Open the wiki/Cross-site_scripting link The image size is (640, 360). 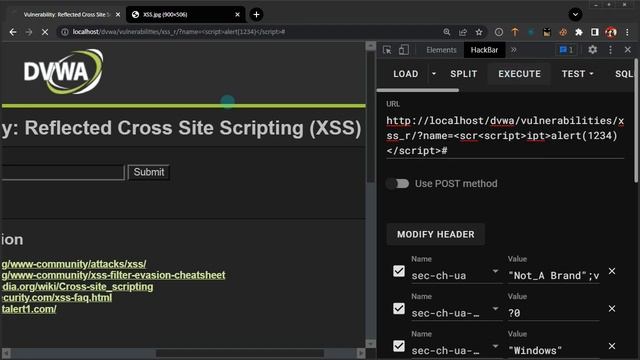click(x=77, y=287)
